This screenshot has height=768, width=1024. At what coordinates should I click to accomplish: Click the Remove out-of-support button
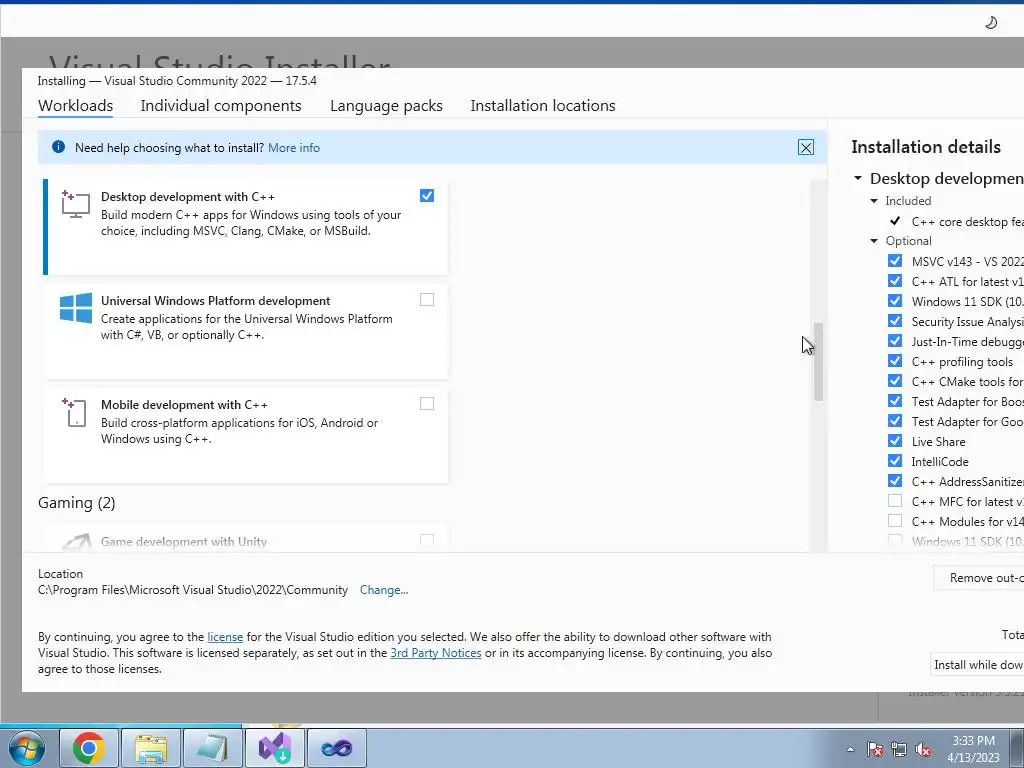click(x=979, y=578)
